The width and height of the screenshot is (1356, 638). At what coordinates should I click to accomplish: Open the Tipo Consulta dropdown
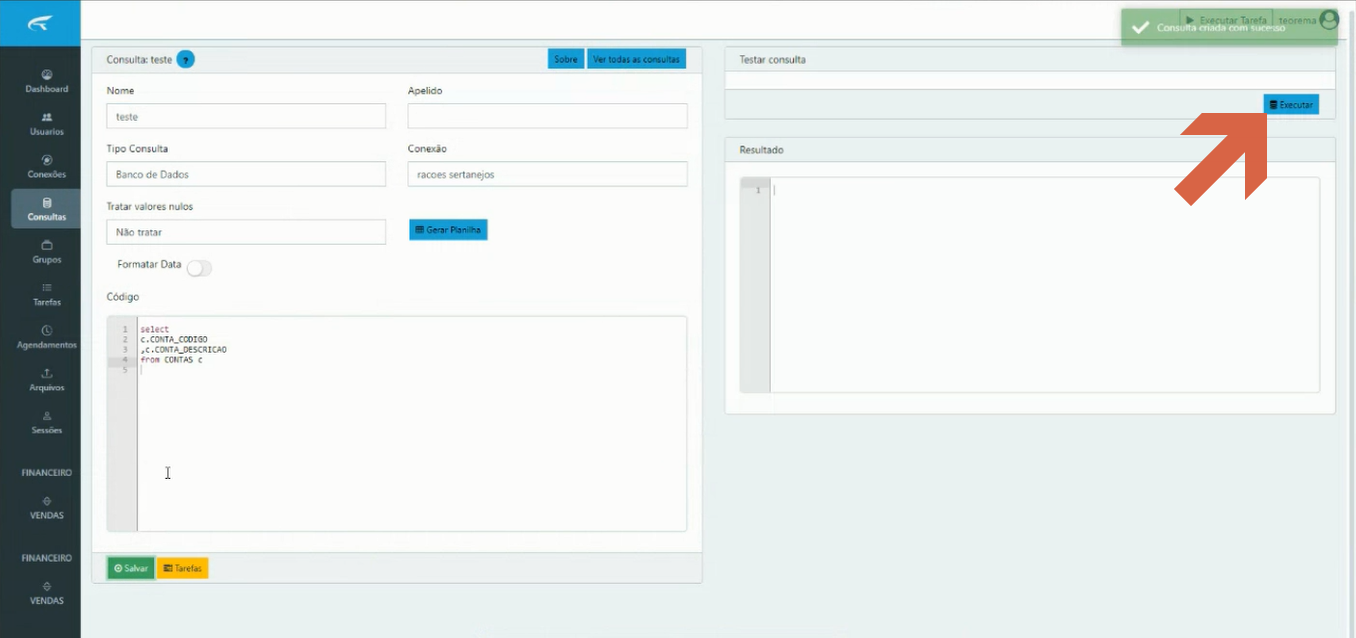(246, 174)
